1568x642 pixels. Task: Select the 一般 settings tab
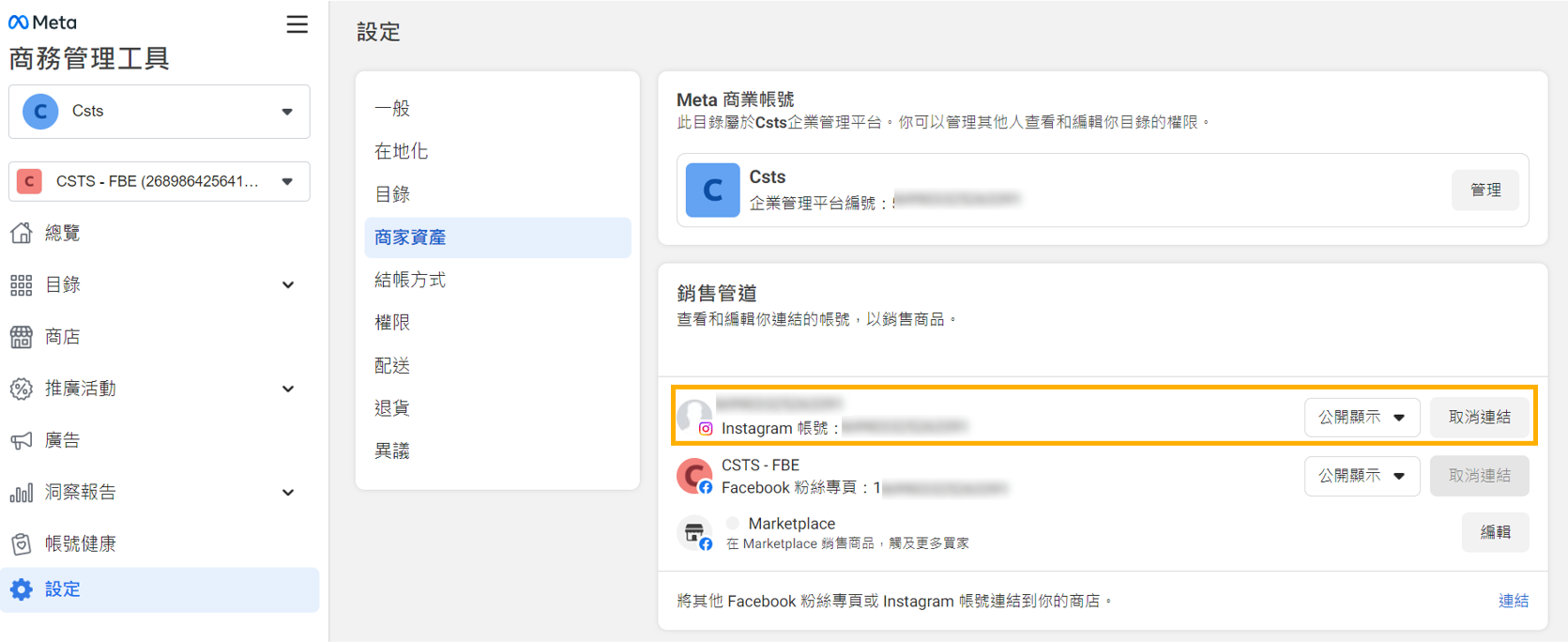click(x=392, y=109)
